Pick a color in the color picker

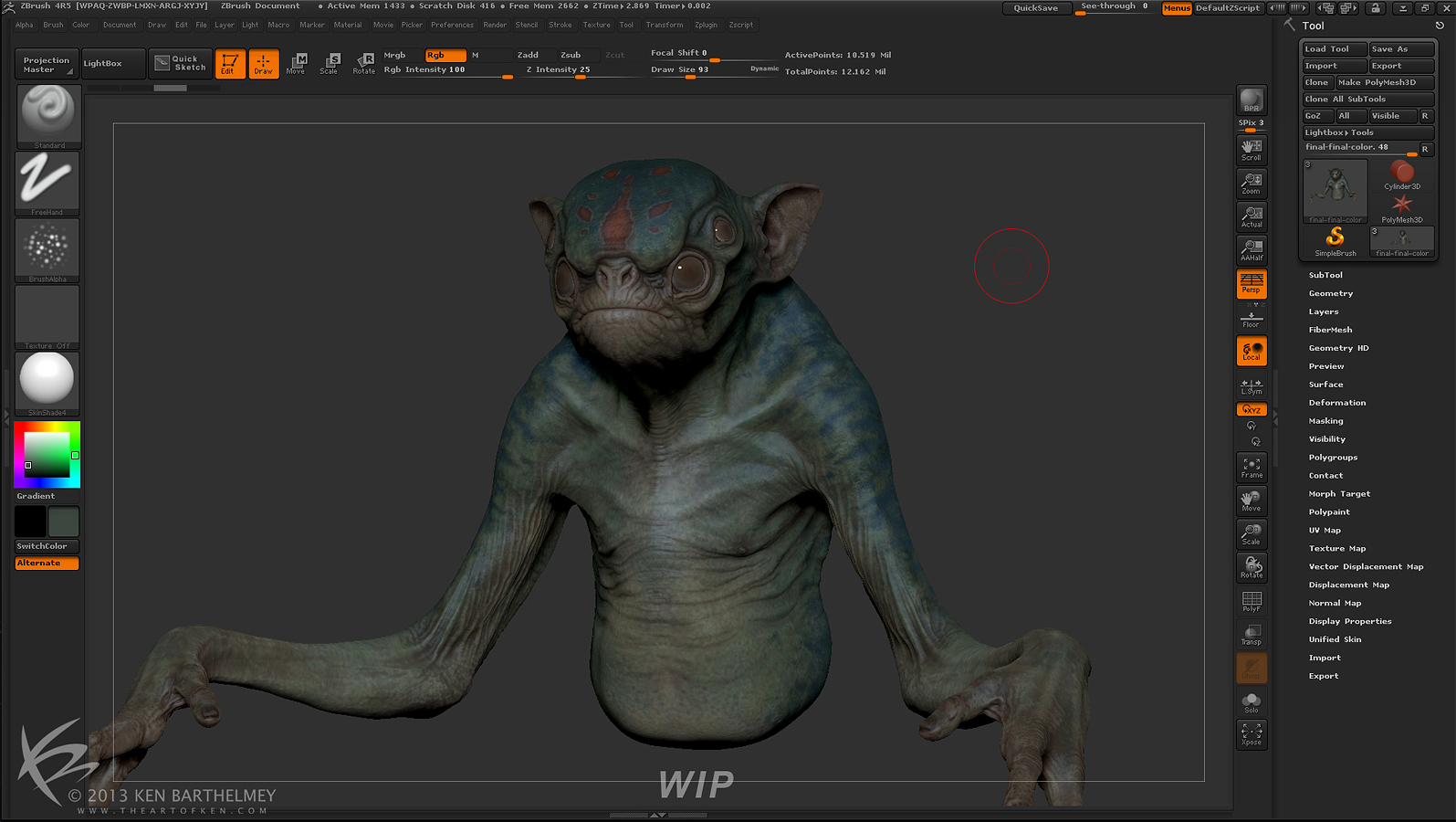[47, 455]
